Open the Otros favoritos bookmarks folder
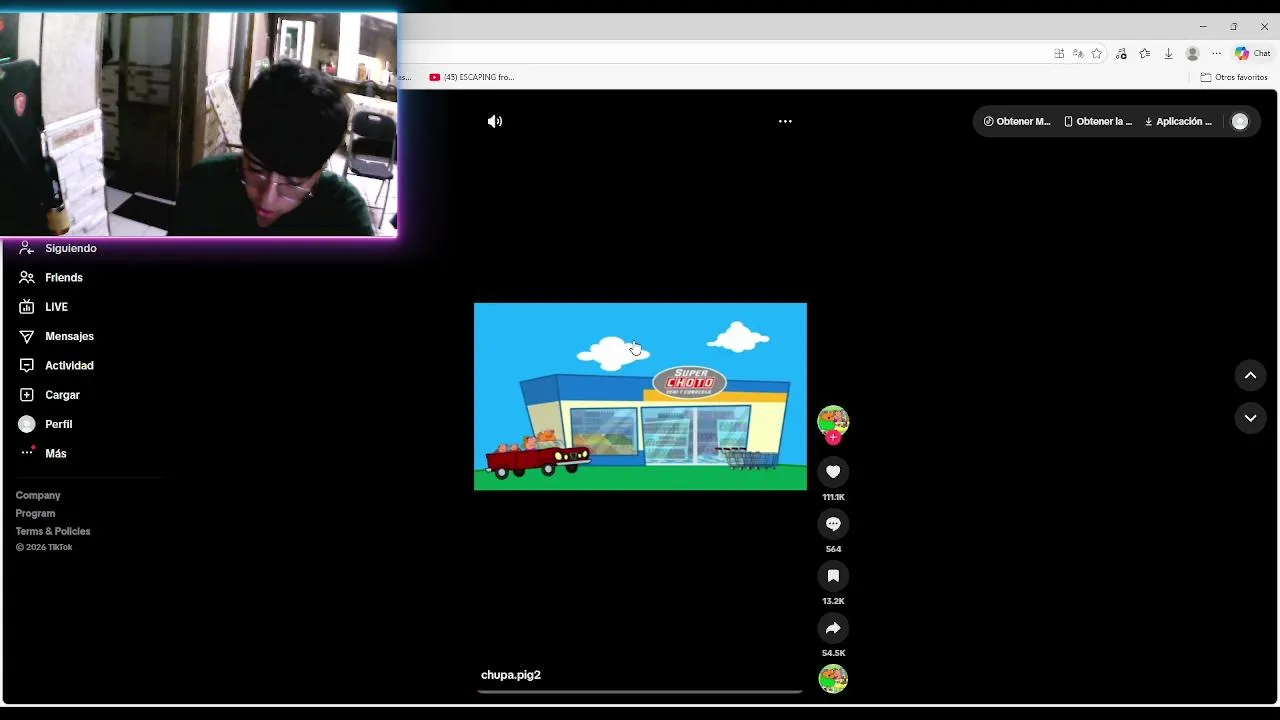Viewport: 1280px width, 720px height. [1234, 77]
